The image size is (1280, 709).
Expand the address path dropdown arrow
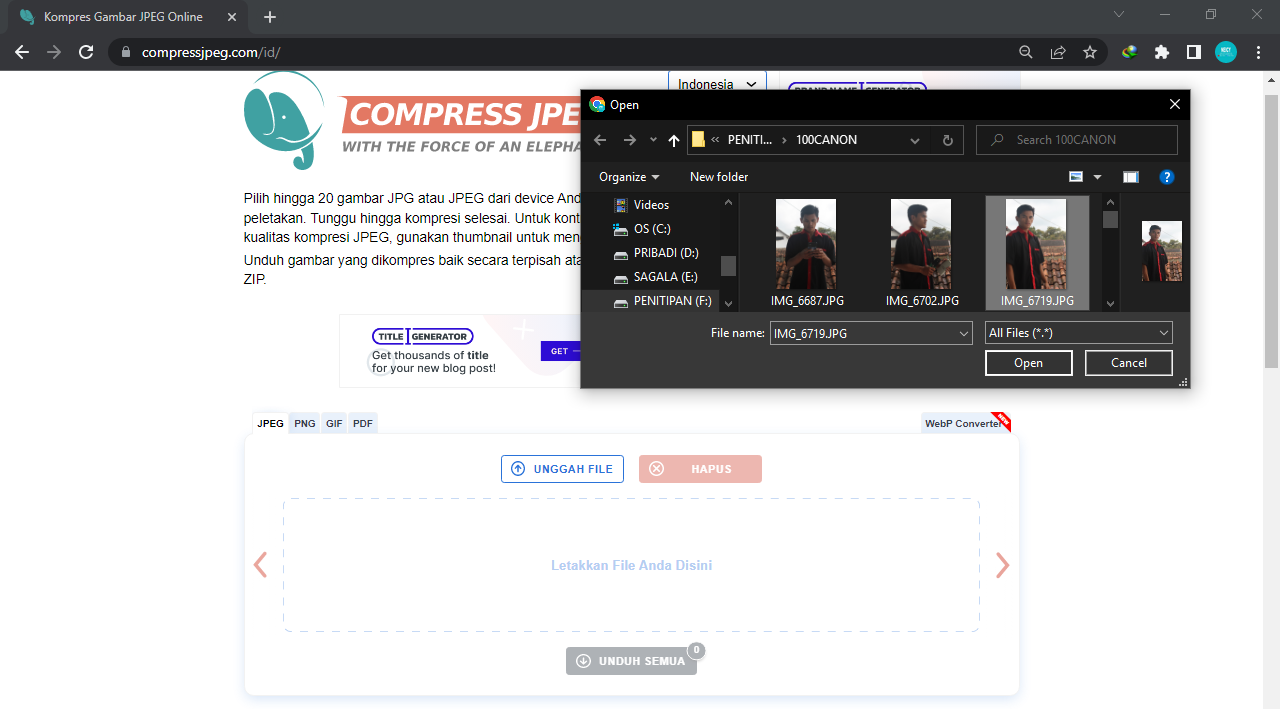(x=914, y=140)
